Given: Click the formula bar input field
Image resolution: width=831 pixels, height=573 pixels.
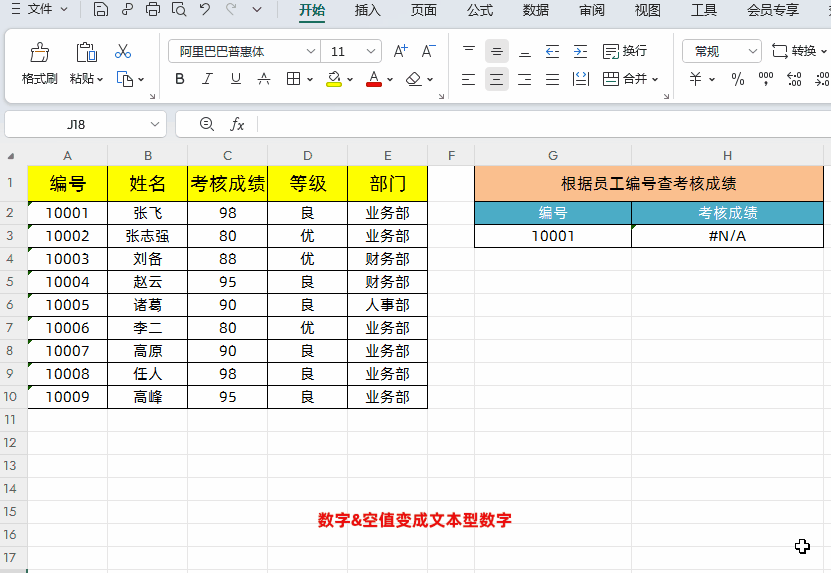Looking at the screenshot, I should (544, 125).
